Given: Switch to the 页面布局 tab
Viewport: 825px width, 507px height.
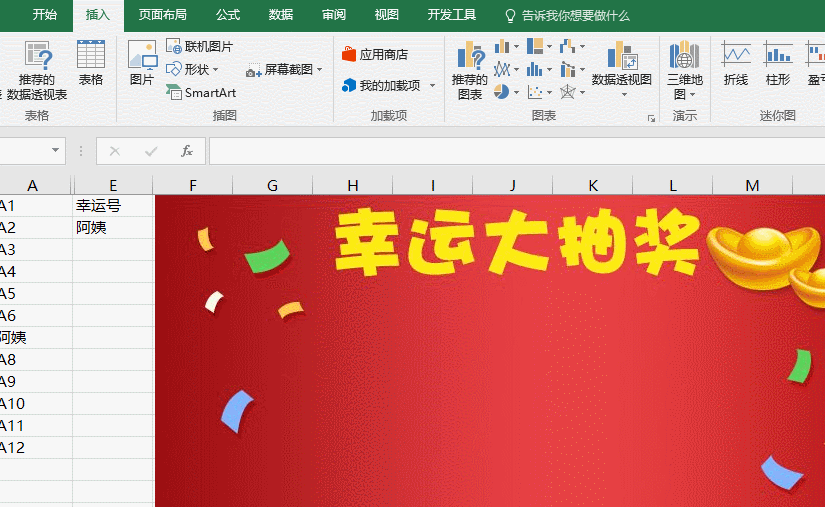Looking at the screenshot, I should point(163,15).
